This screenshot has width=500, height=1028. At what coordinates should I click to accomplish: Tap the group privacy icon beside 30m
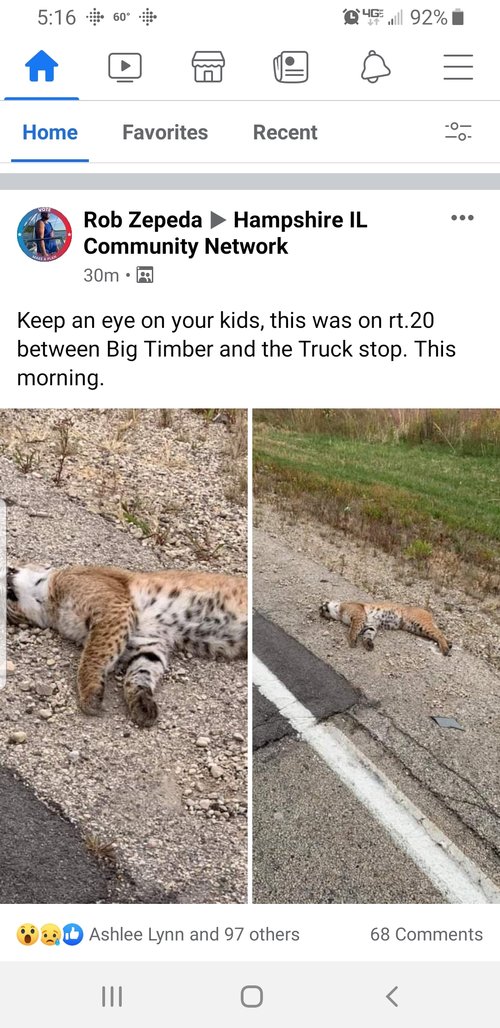[x=144, y=275]
